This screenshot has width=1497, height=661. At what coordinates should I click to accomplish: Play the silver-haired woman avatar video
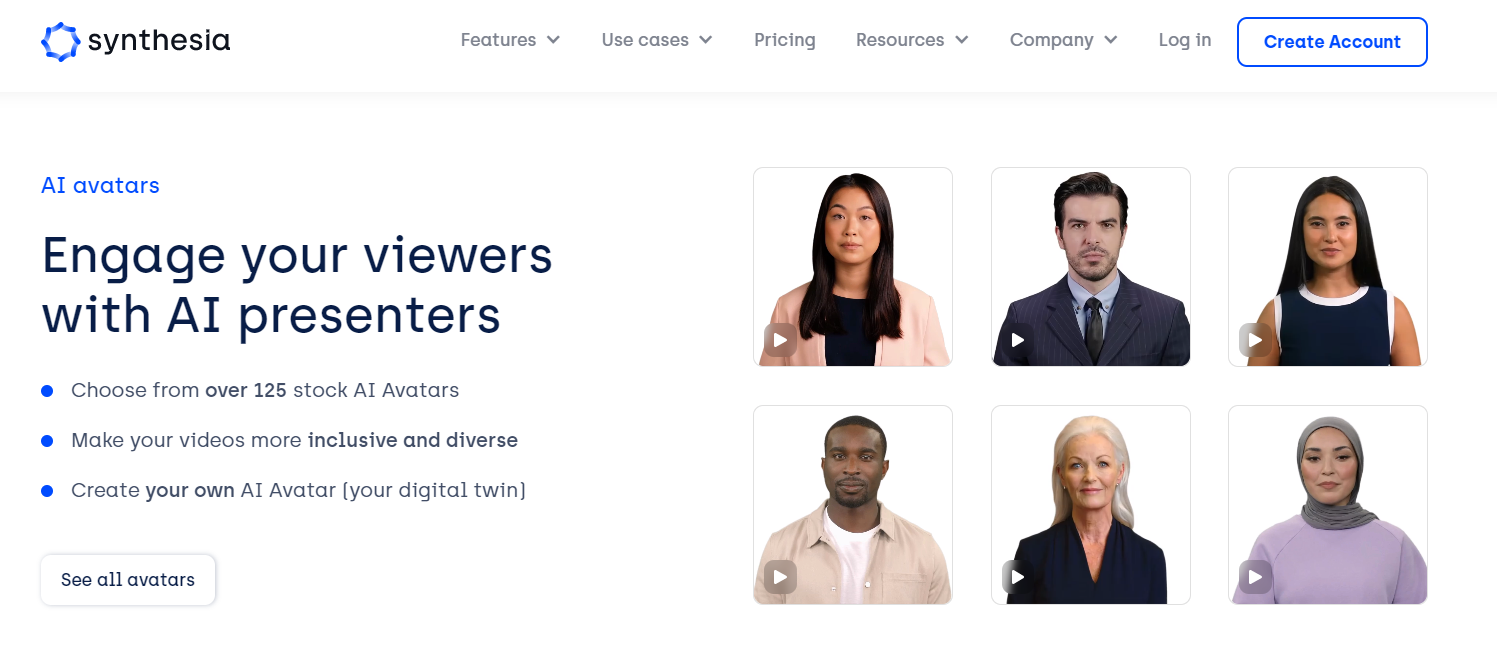(1018, 577)
